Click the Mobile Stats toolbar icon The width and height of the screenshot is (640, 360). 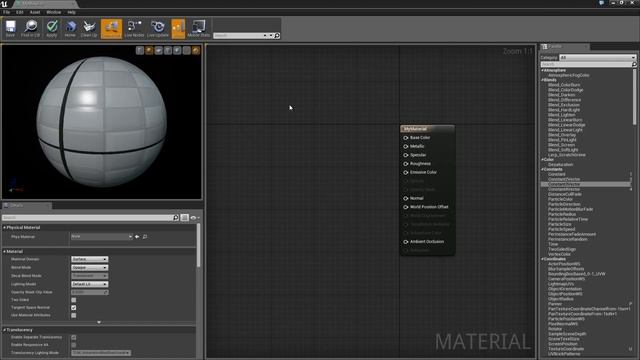coord(199,29)
